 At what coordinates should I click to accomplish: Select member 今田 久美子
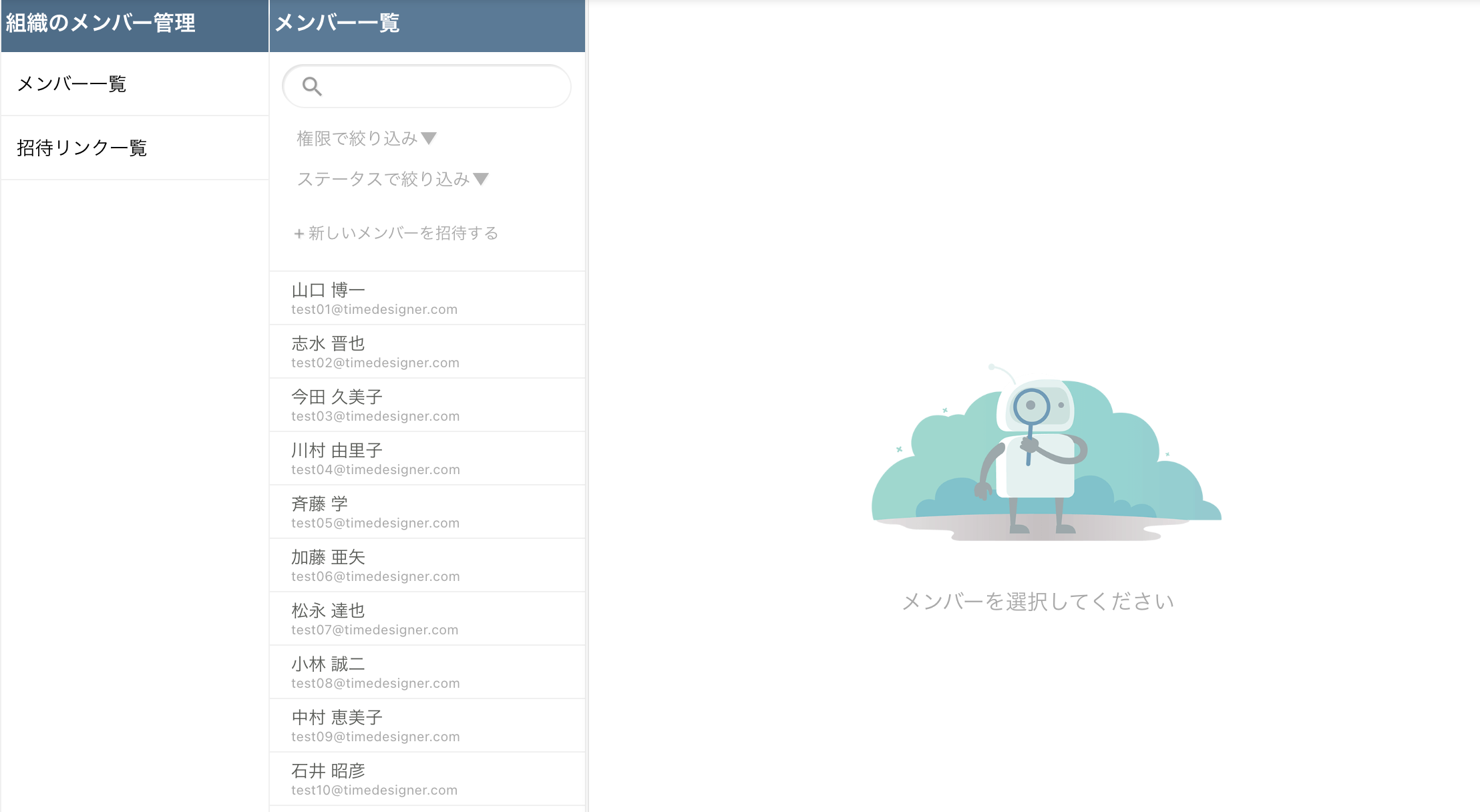pyautogui.click(x=427, y=405)
